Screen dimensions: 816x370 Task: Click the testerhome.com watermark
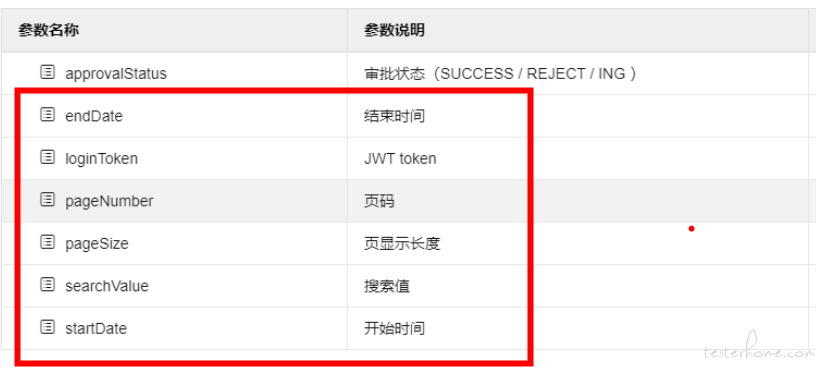pos(759,350)
